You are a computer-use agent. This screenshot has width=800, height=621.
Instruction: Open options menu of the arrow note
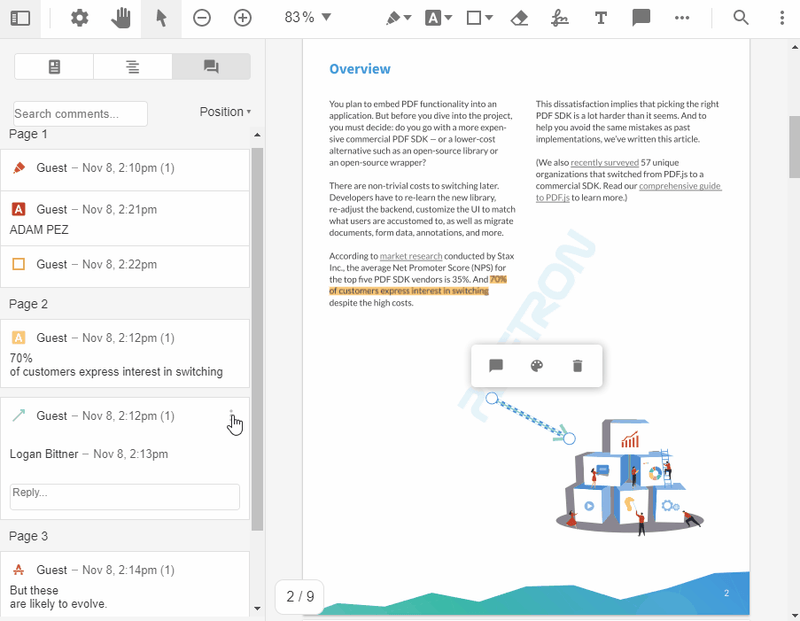pos(231,416)
